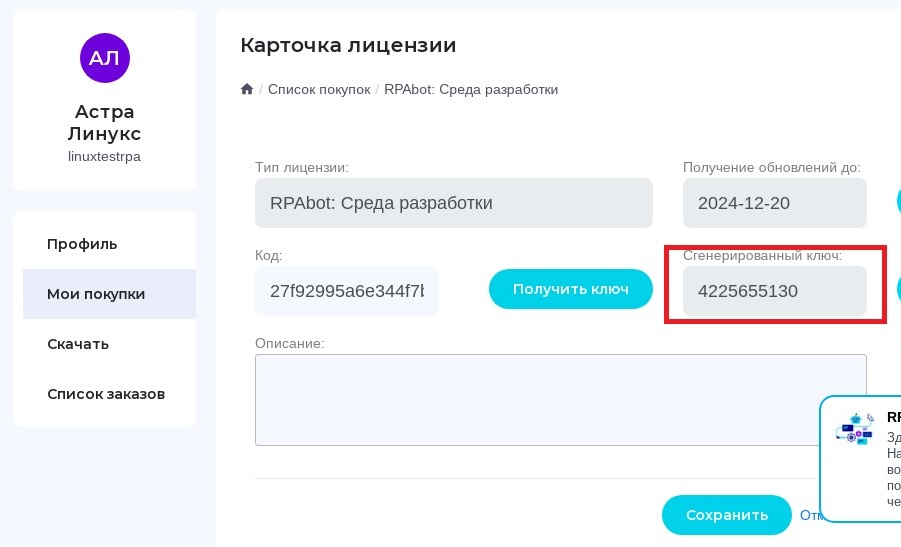Click the Получить ключ button
The image size is (901, 547).
point(571,289)
